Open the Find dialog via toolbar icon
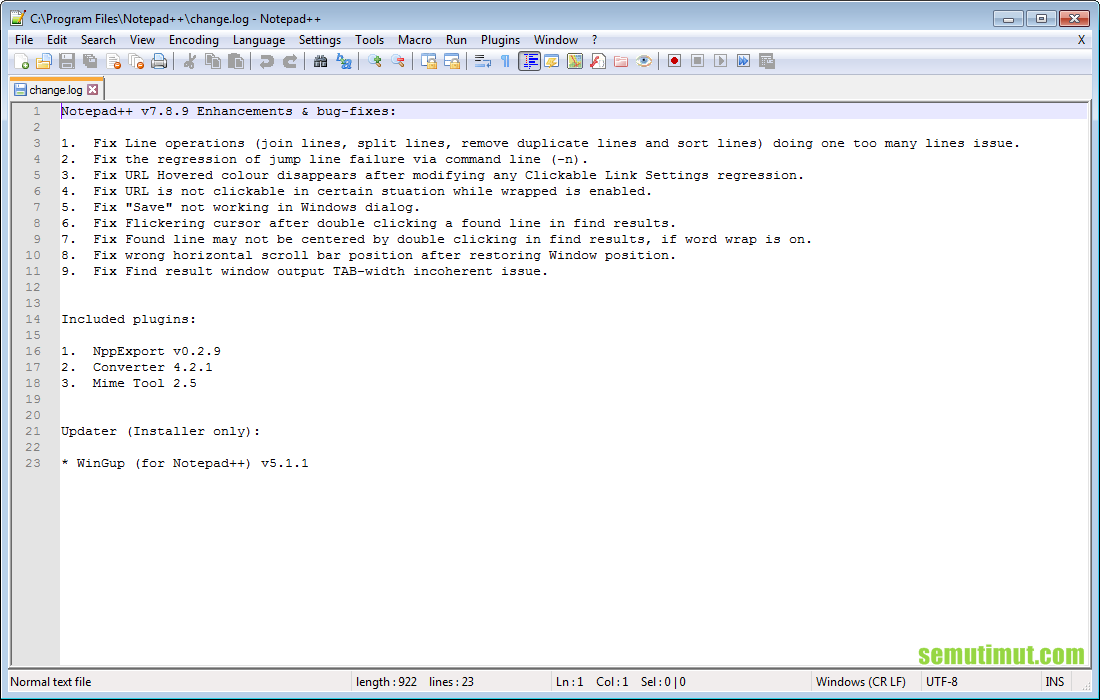The image size is (1100, 700). 321,60
